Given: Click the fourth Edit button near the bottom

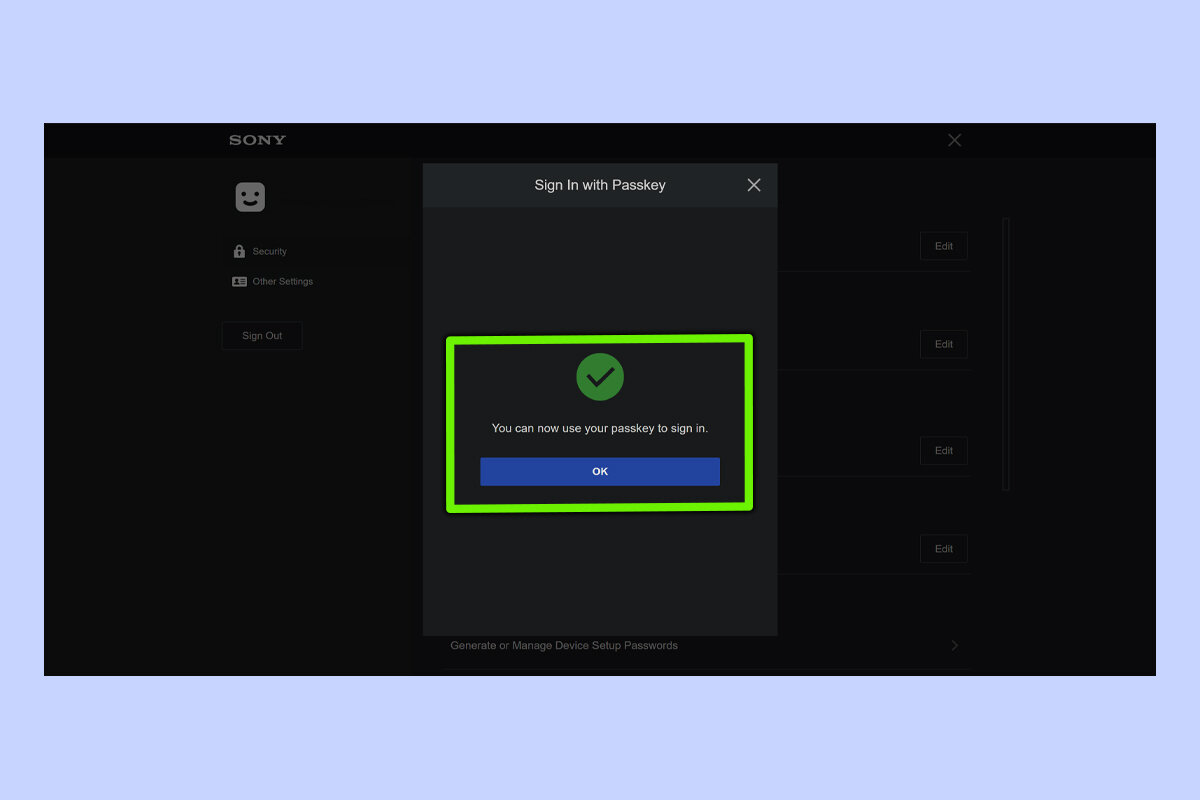Looking at the screenshot, I should tap(944, 548).
